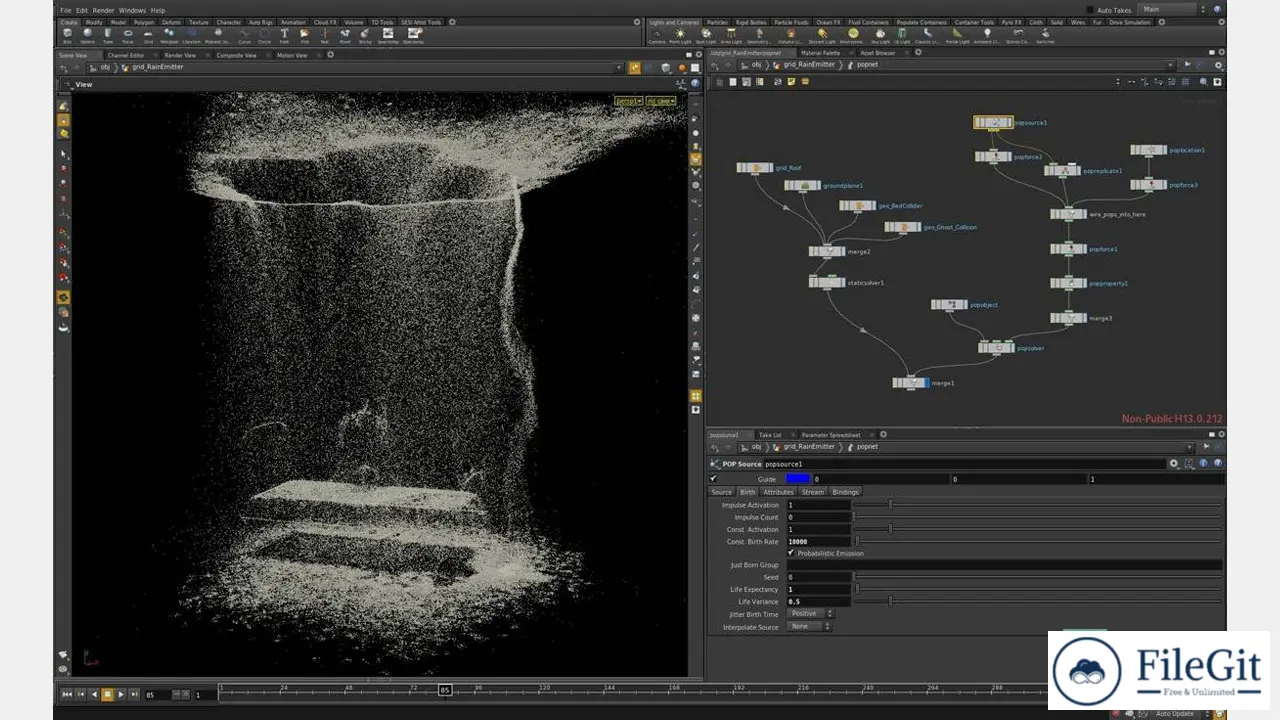This screenshot has width=1280, height=720.
Task: Select the Sphere shelf tool
Action: (x=87, y=35)
